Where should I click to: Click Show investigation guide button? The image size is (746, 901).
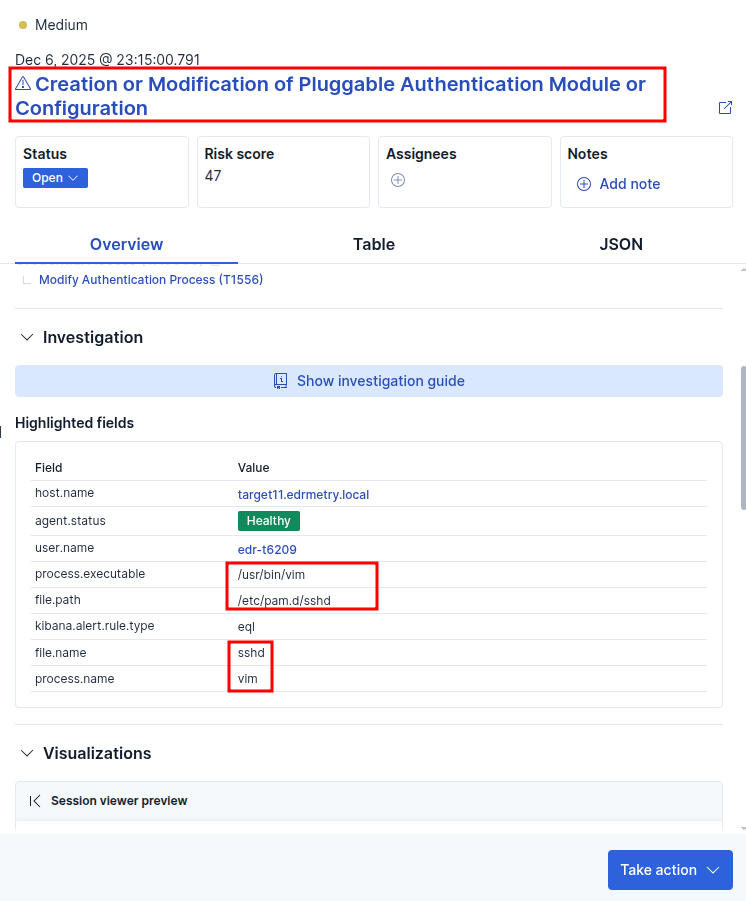[369, 381]
